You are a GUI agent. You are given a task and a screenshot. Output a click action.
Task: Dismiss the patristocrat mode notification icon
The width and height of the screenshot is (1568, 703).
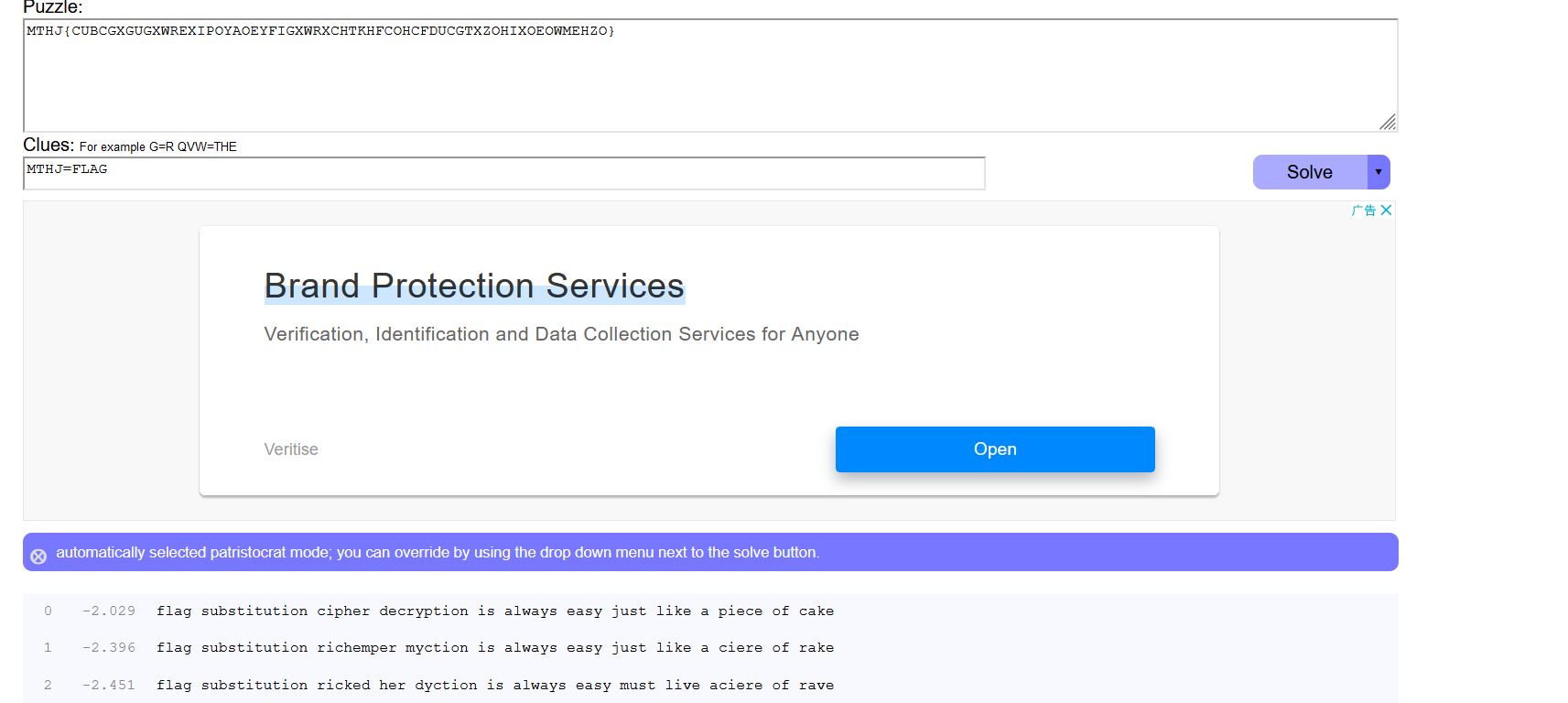click(38, 556)
